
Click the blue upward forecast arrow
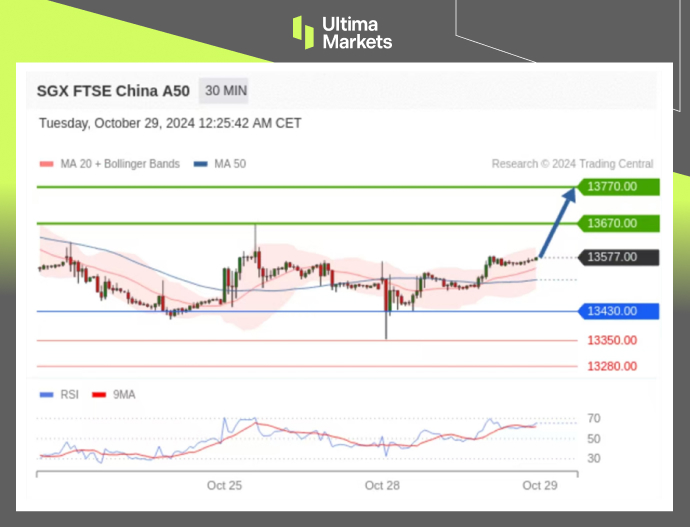559,220
